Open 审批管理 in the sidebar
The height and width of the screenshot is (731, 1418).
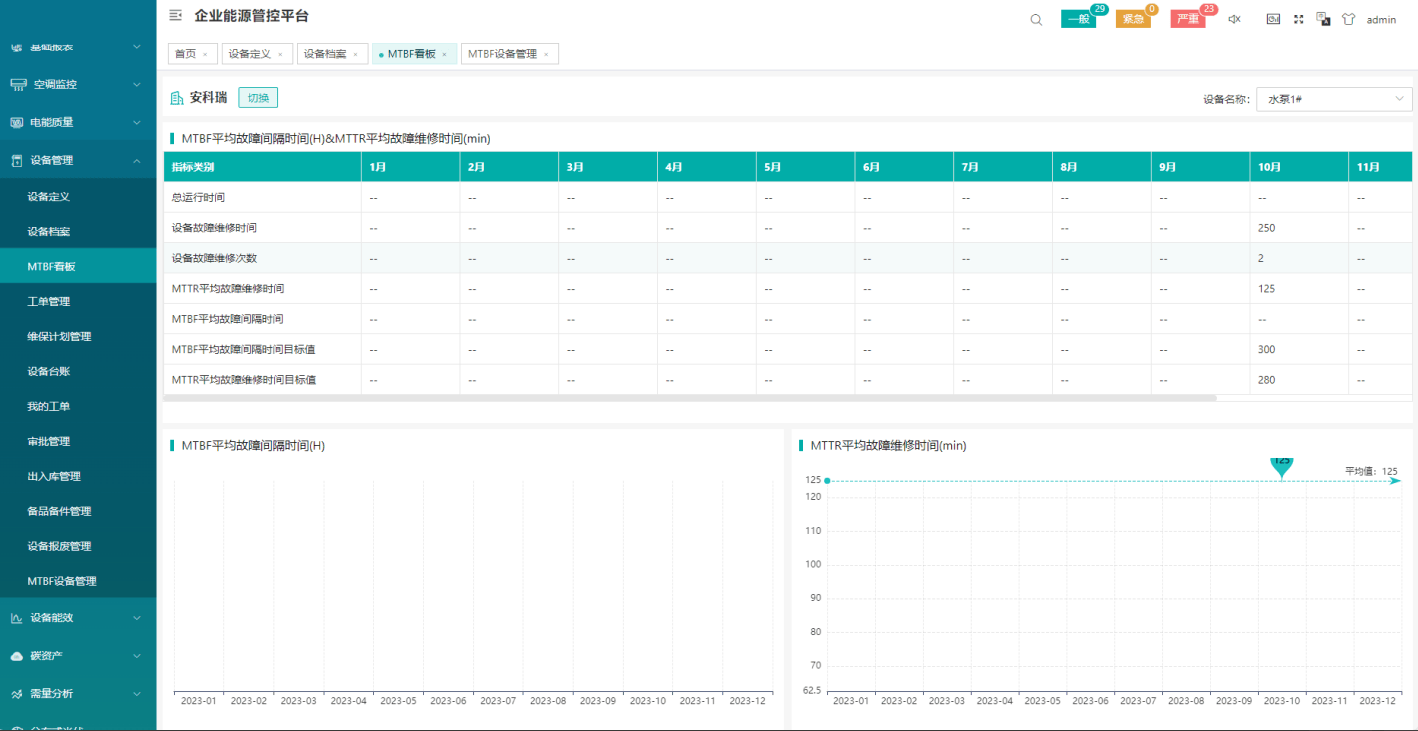[78, 441]
